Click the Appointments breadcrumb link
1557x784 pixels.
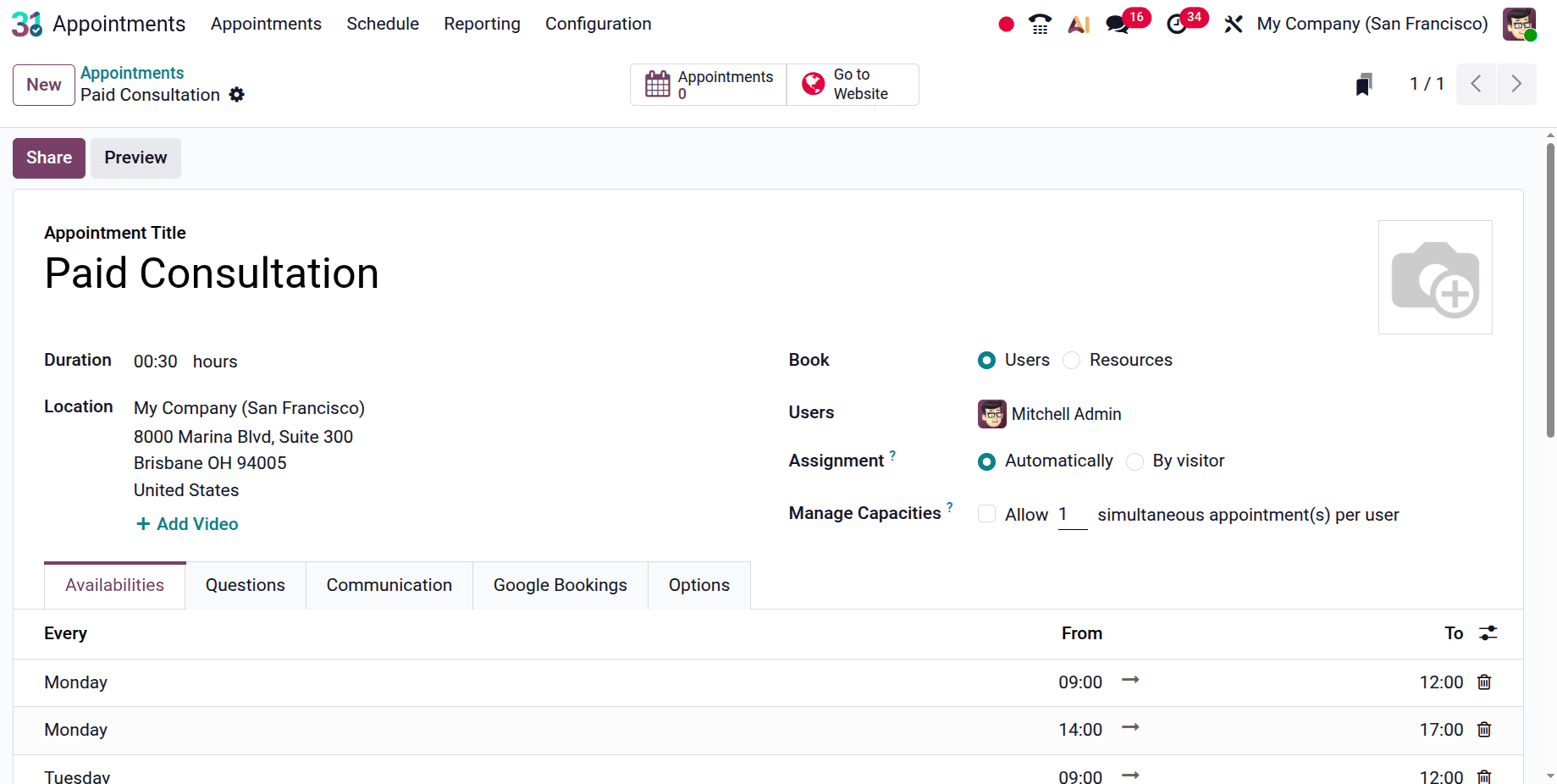pos(132,73)
